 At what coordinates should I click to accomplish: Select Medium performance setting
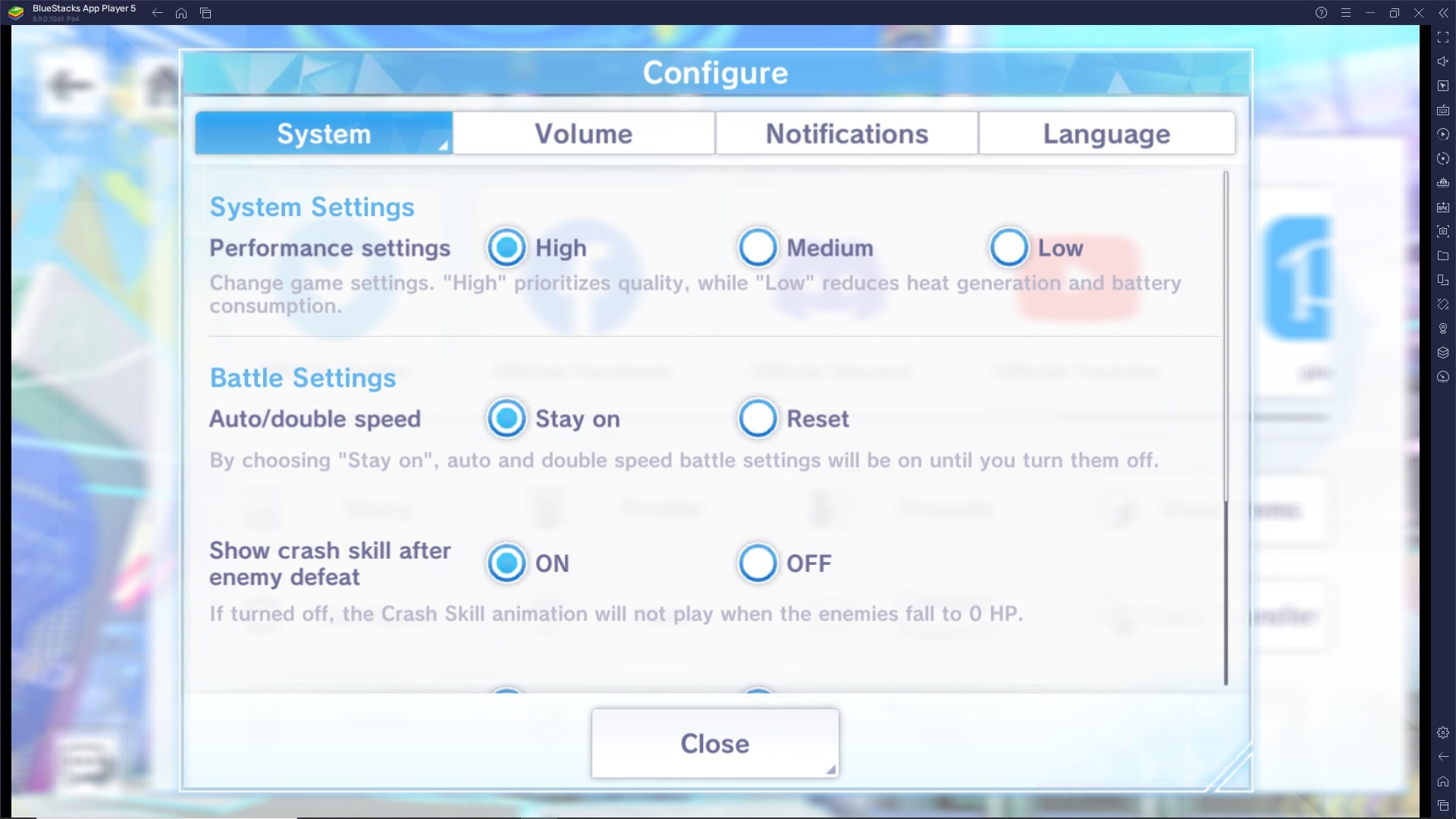point(757,247)
